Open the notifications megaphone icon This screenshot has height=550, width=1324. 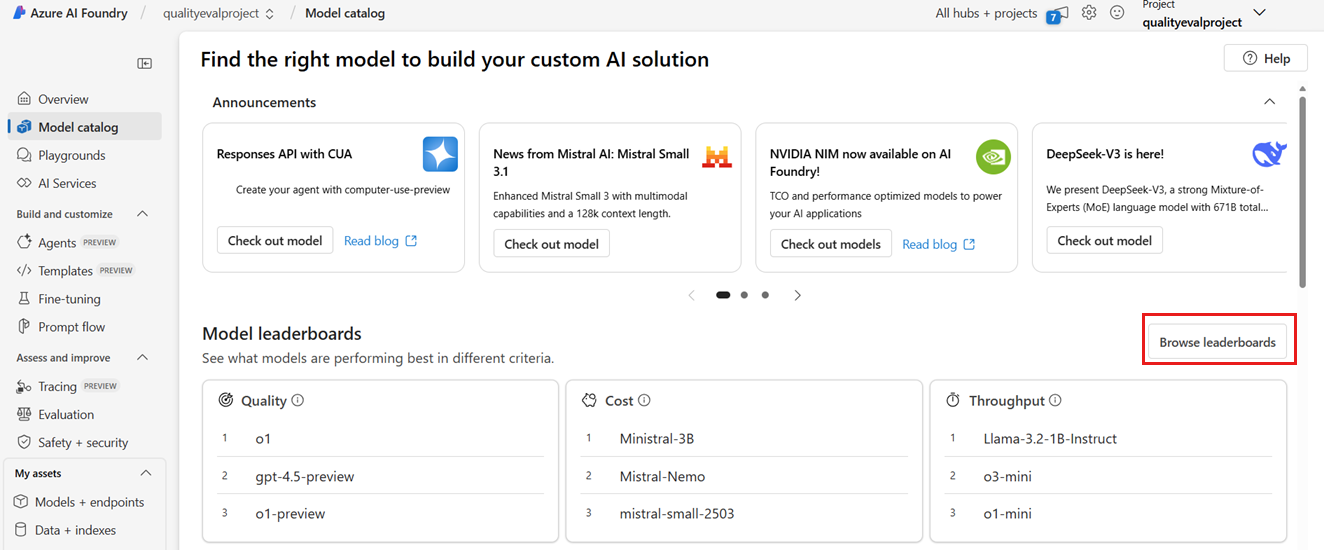click(x=1058, y=13)
